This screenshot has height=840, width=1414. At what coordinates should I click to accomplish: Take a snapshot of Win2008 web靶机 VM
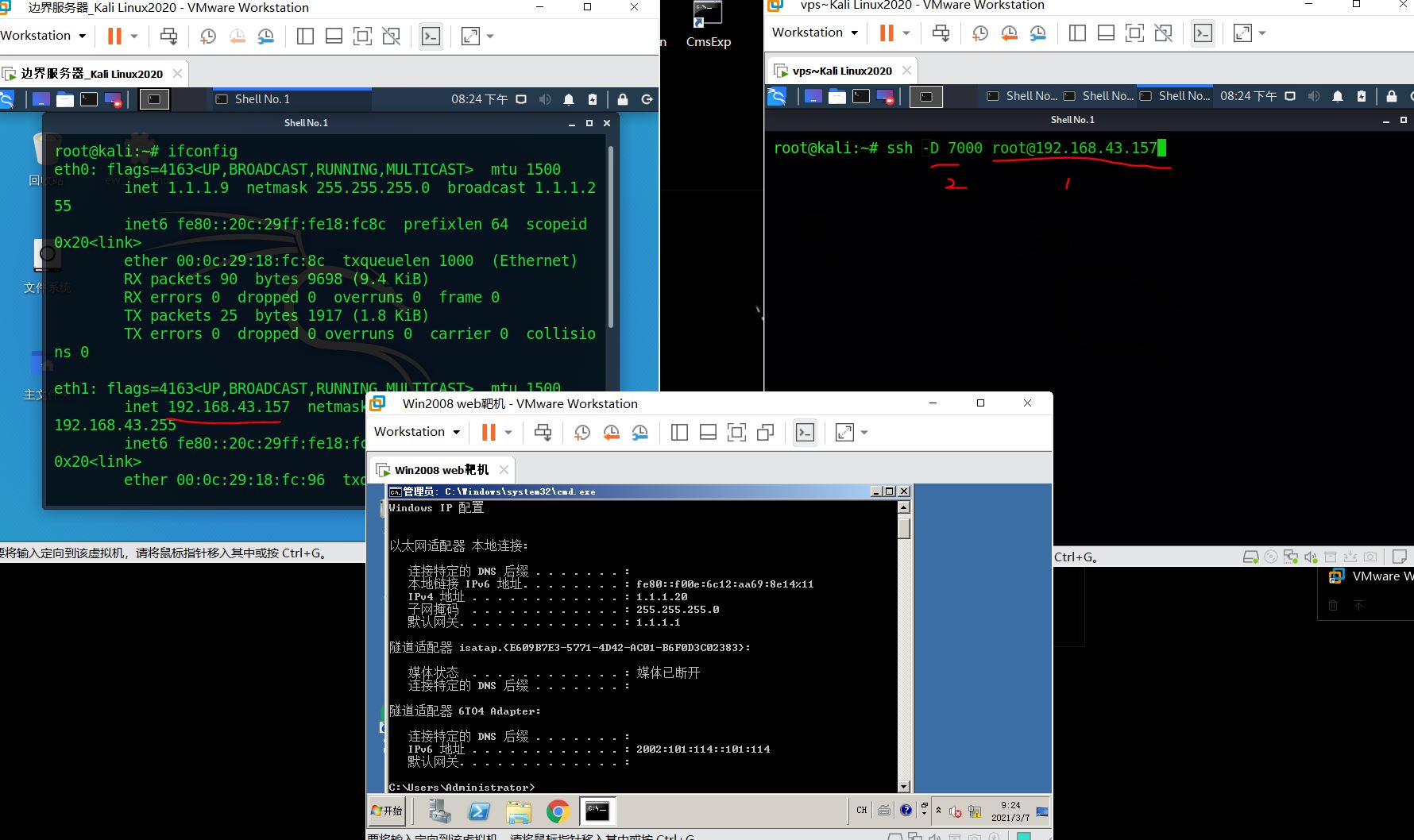click(582, 432)
